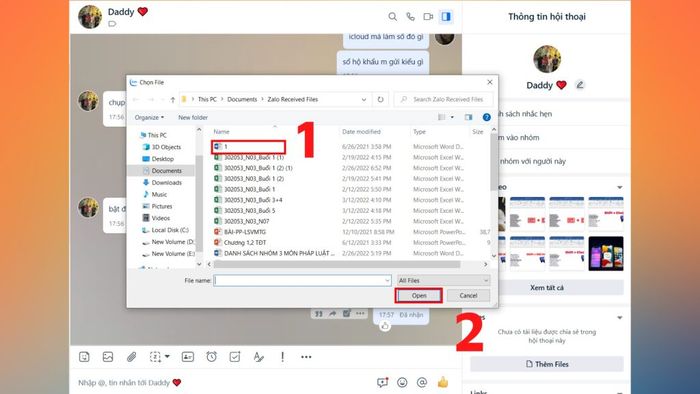
Task: Search messages with the magnifier icon
Action: click(x=392, y=17)
